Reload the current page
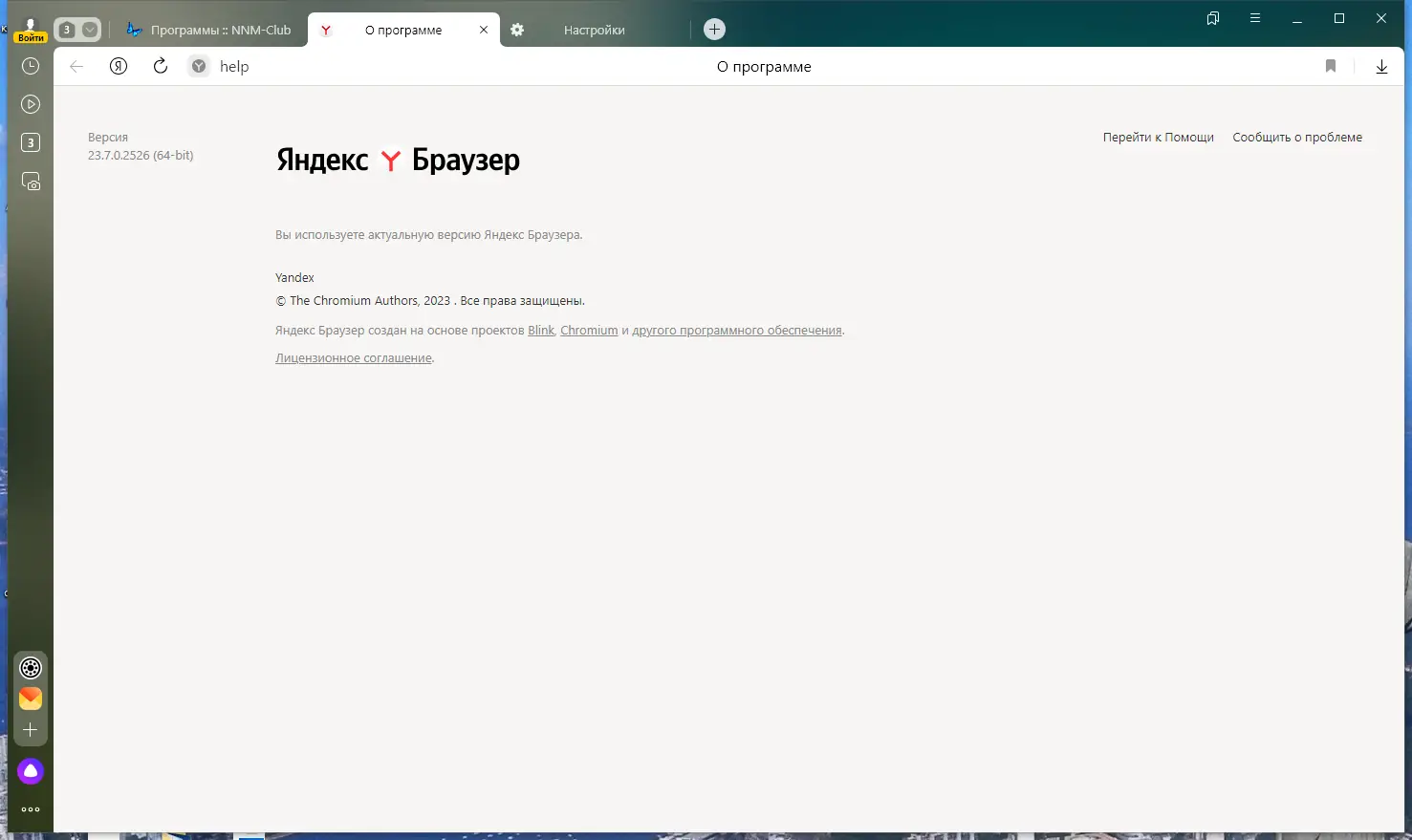Screen dimensions: 1412x840 click(x=161, y=66)
